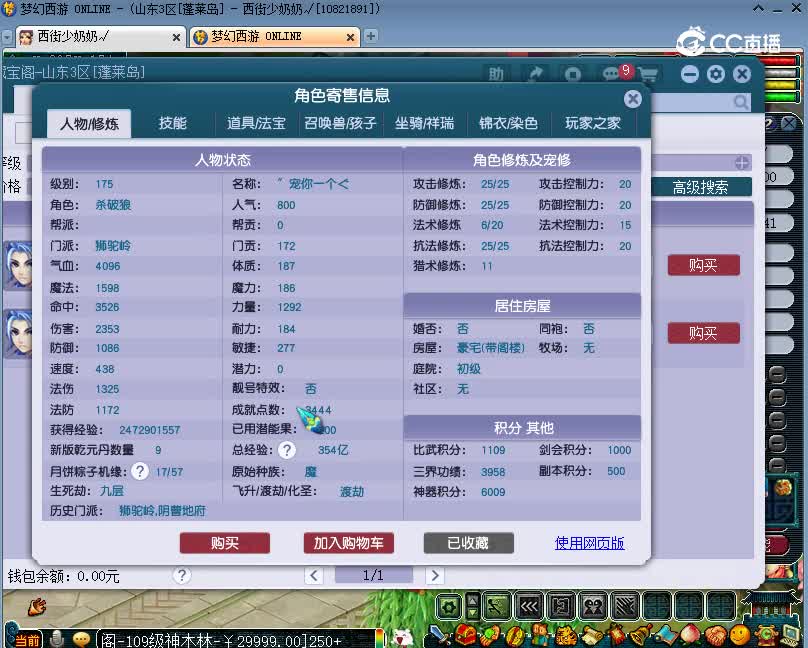Viewport: 808px width, 648px height.
Task: Open the 藏宝阁 settings gear icon
Action: point(716,75)
